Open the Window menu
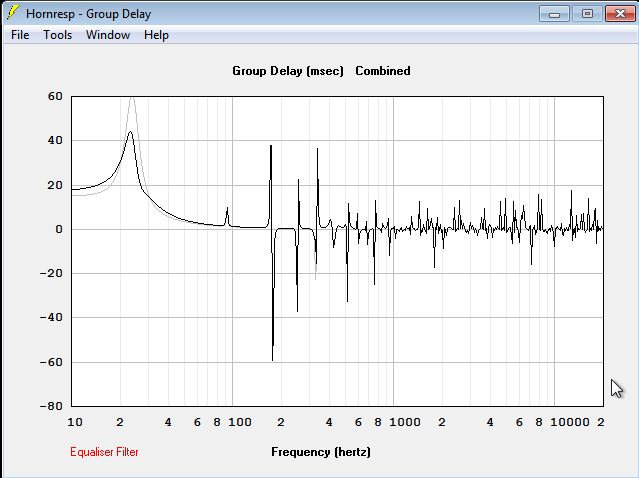 [x=108, y=35]
